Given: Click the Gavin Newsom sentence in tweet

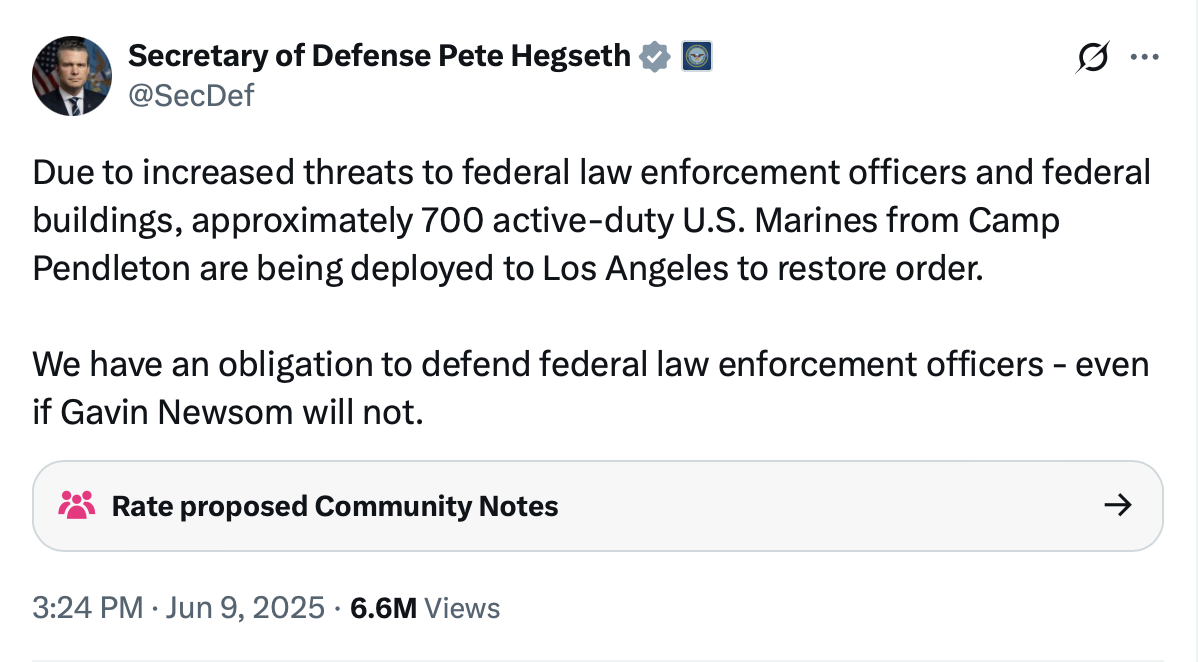Looking at the screenshot, I should (x=228, y=411).
